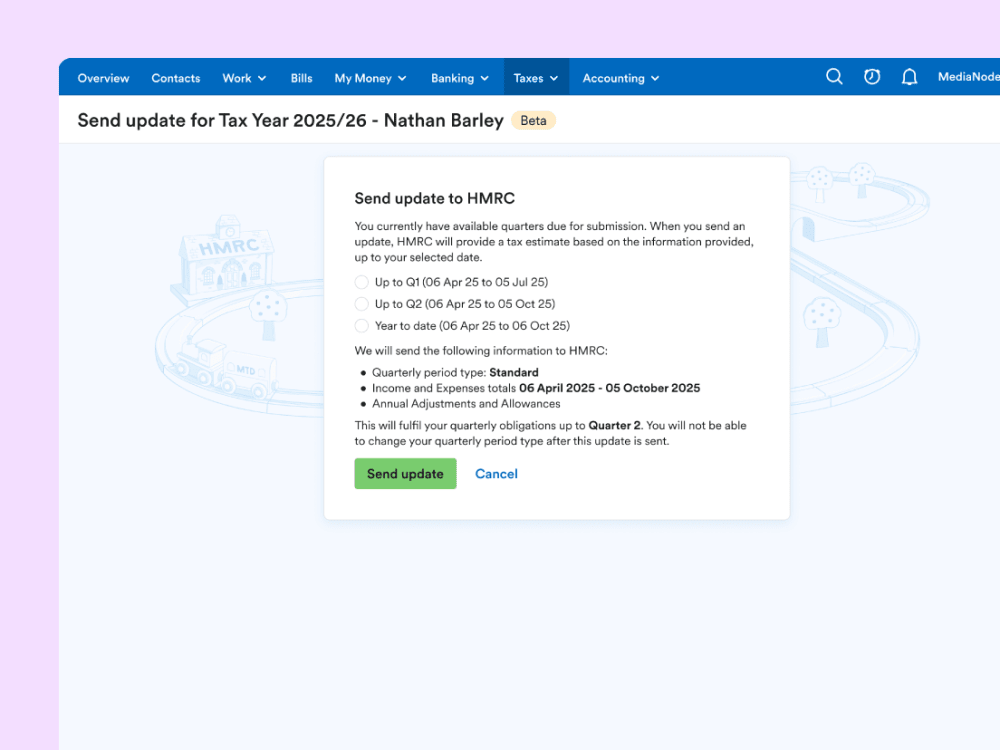
Task: Open the alarm clock timer icon
Action: click(872, 77)
